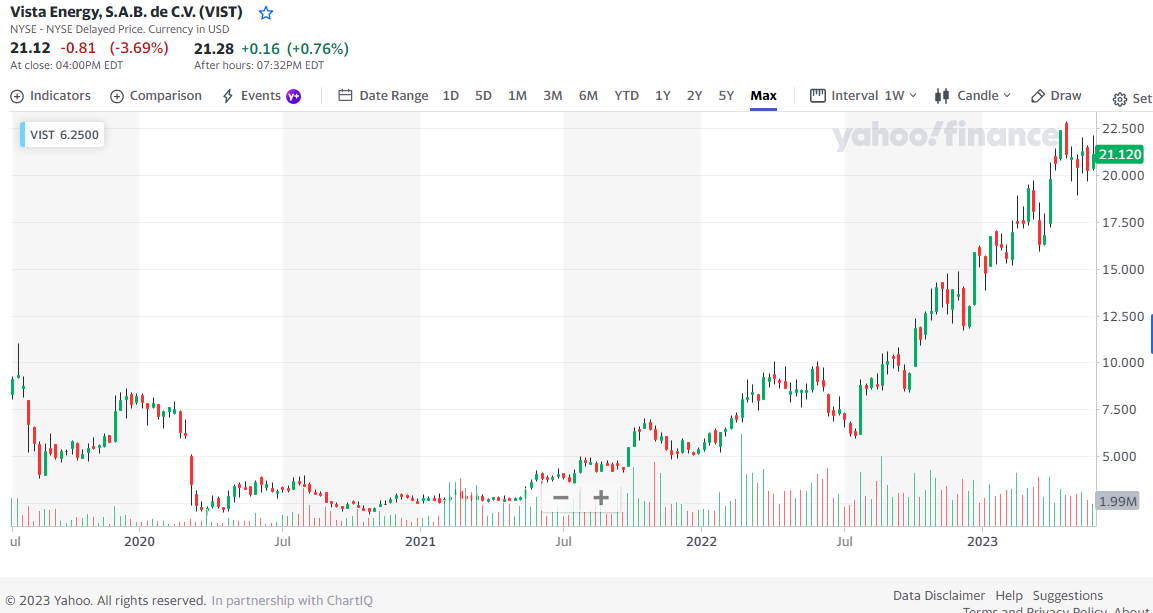
Task: Click the VIST 6.2500 legend label
Action: click(x=62, y=135)
